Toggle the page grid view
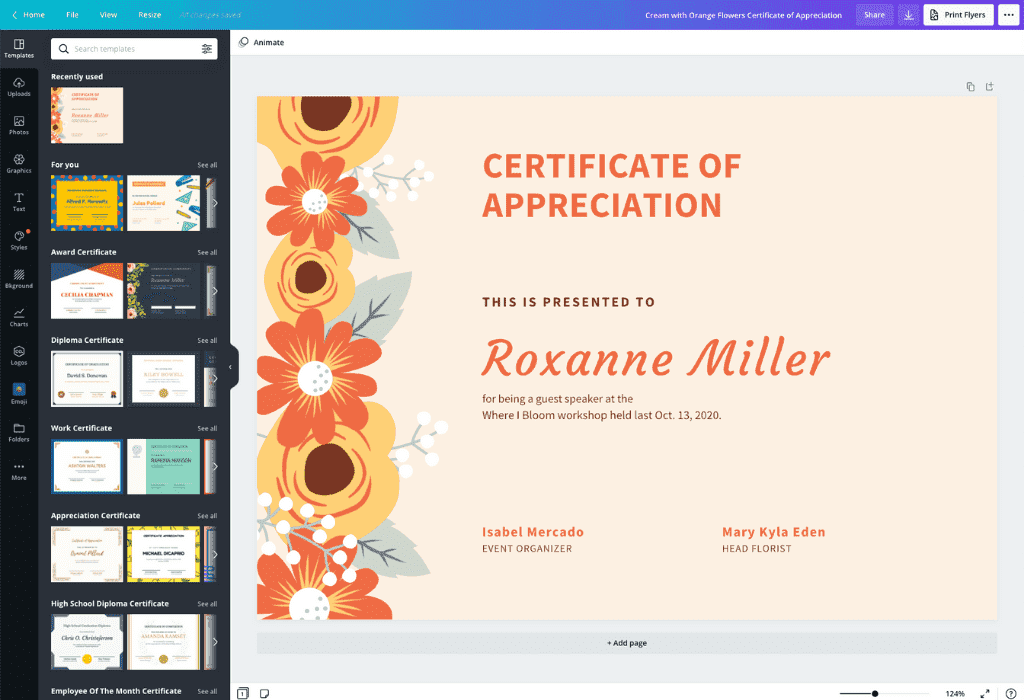This screenshot has height=700, width=1024. pyautogui.click(x=241, y=691)
